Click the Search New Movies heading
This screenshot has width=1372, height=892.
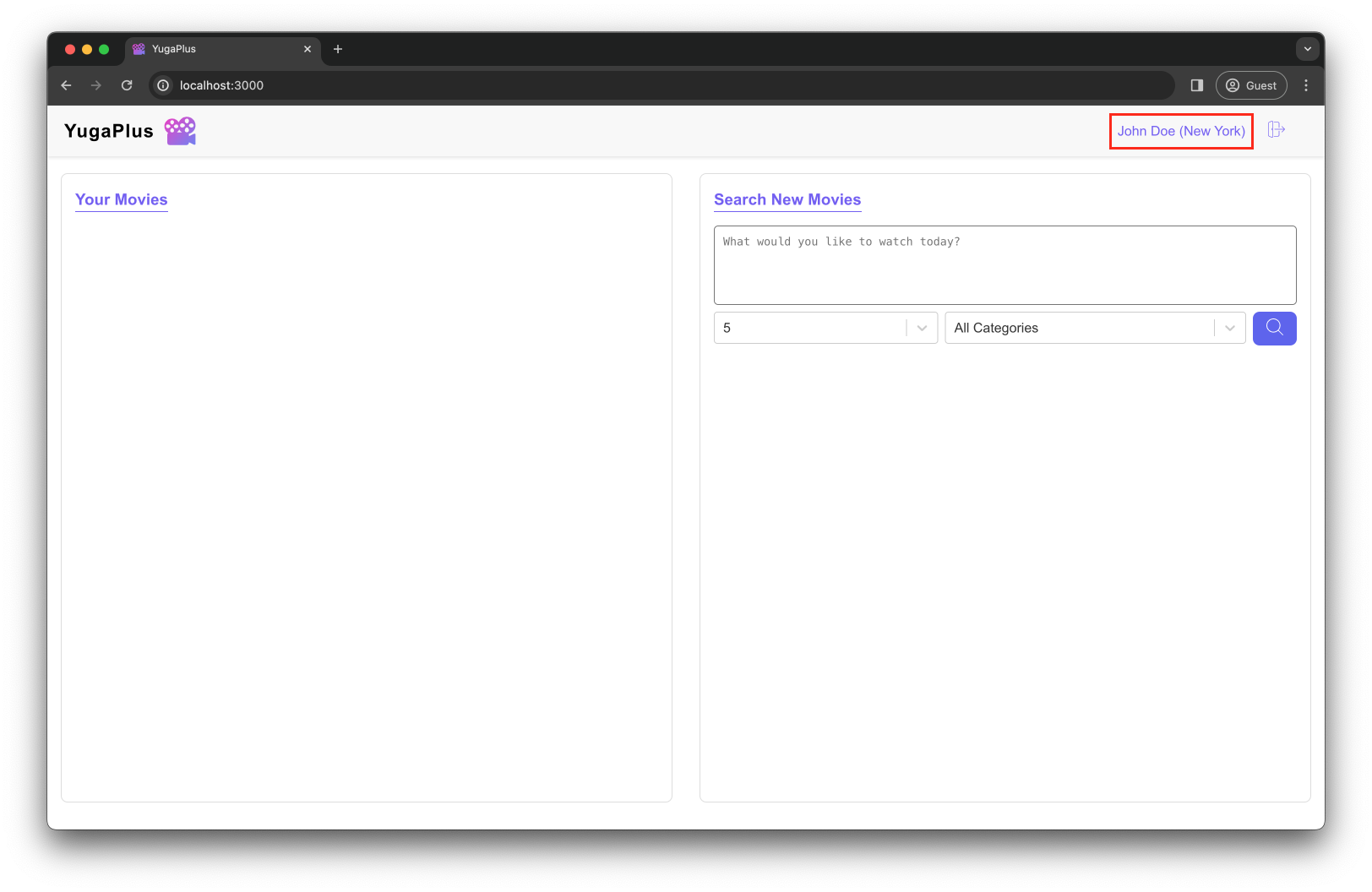pos(787,199)
